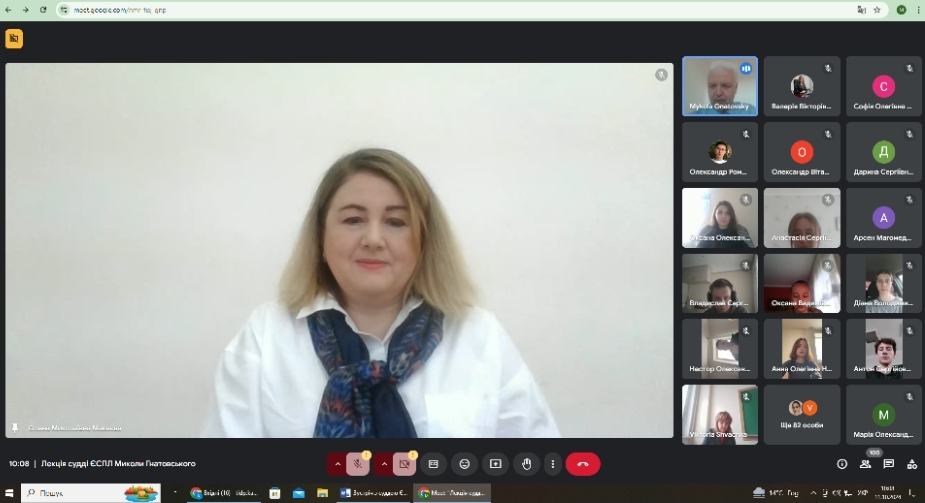Leave the call with red hang-up button
This screenshot has width=925, height=503.
(x=583, y=464)
